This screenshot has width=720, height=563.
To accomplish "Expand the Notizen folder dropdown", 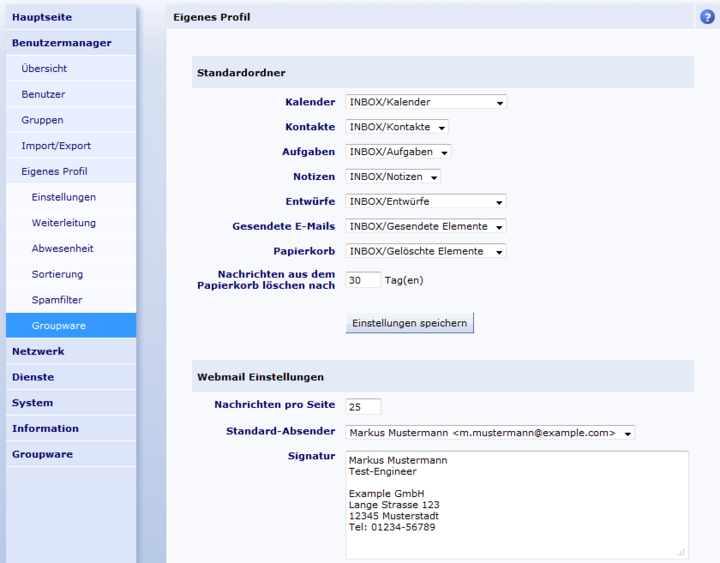I will click(394, 176).
